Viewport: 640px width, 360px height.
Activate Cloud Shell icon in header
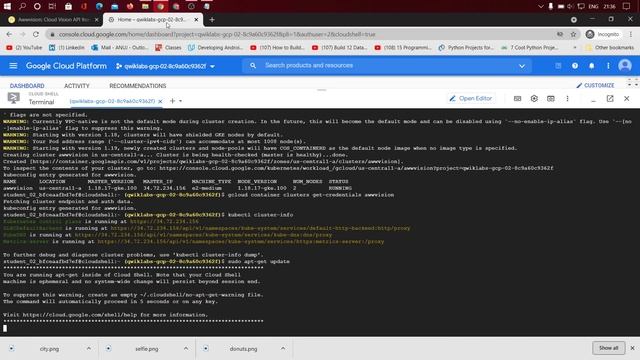coord(558,66)
